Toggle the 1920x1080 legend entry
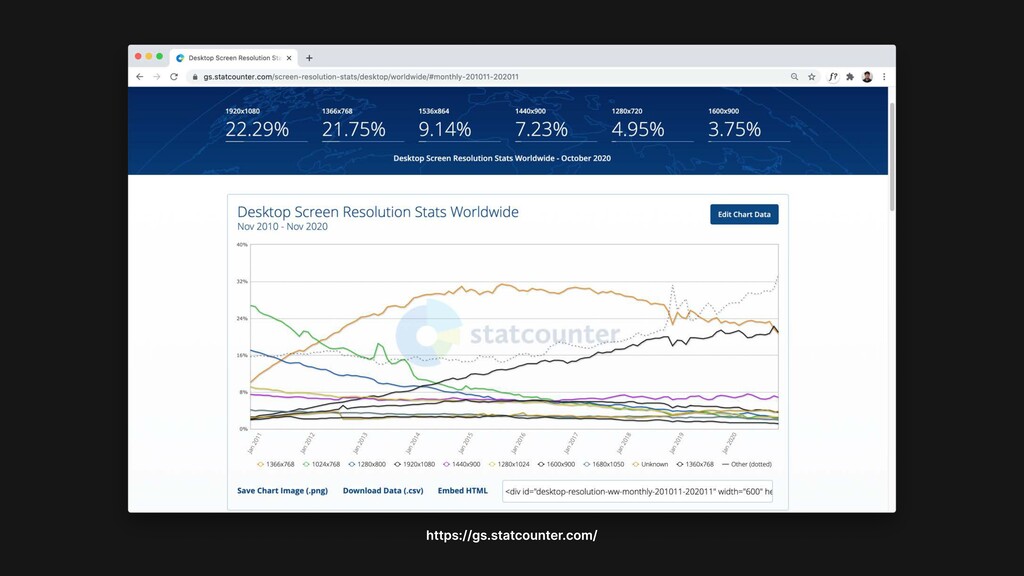Screen dimensions: 1024x576 click(x=415, y=464)
